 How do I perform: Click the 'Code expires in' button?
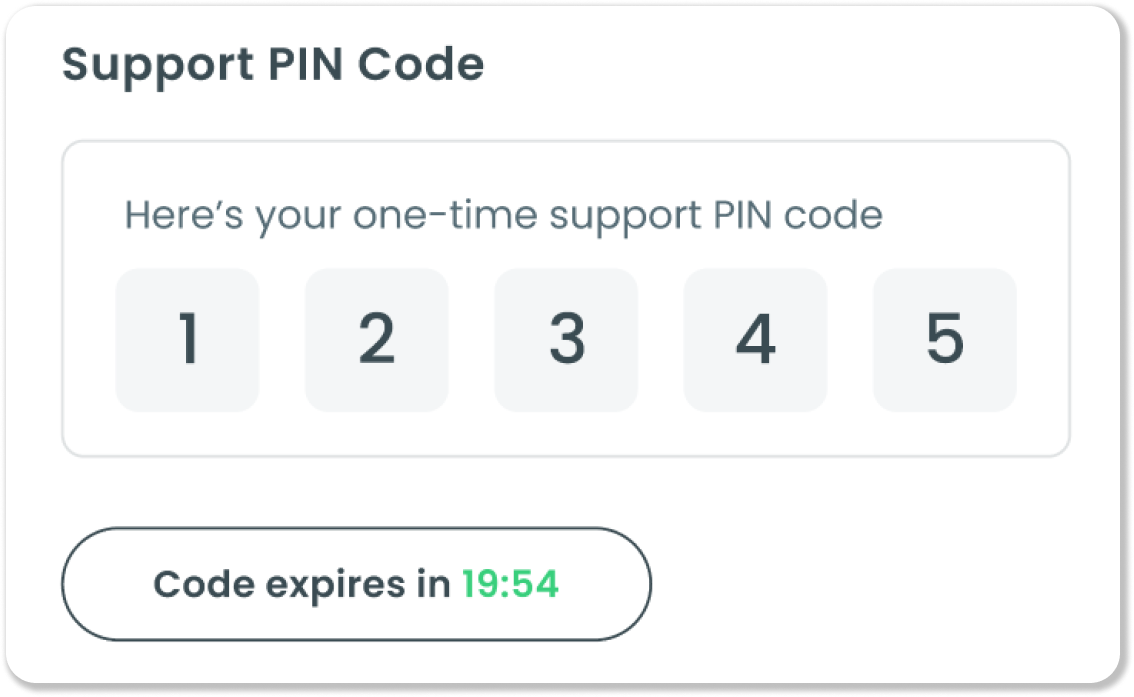[356, 584]
